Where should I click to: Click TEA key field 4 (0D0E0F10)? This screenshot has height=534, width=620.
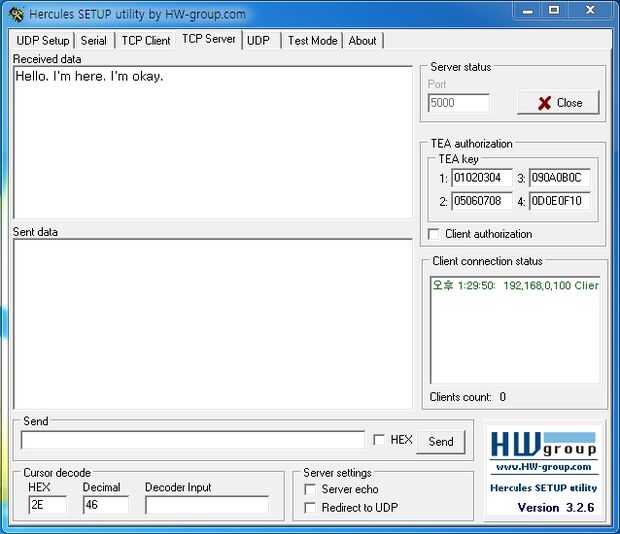coord(560,201)
